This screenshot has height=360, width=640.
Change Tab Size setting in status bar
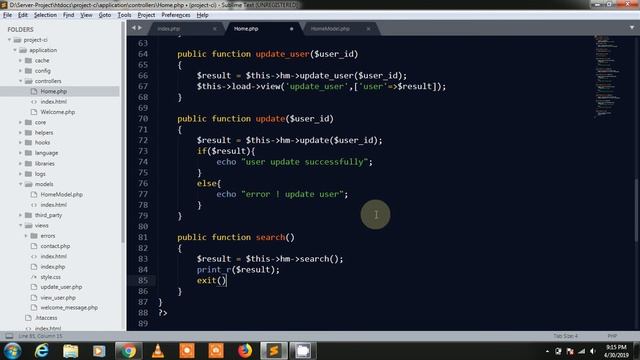(565, 336)
